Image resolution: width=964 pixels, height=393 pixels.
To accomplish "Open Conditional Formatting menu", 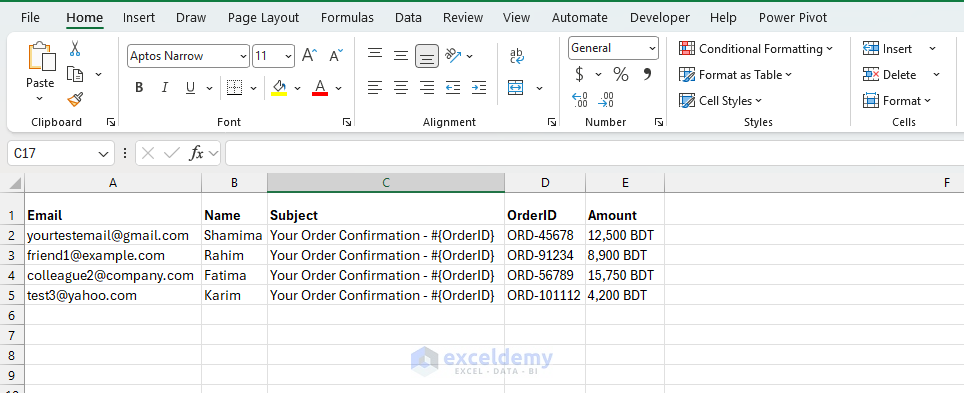I will pyautogui.click(x=756, y=49).
